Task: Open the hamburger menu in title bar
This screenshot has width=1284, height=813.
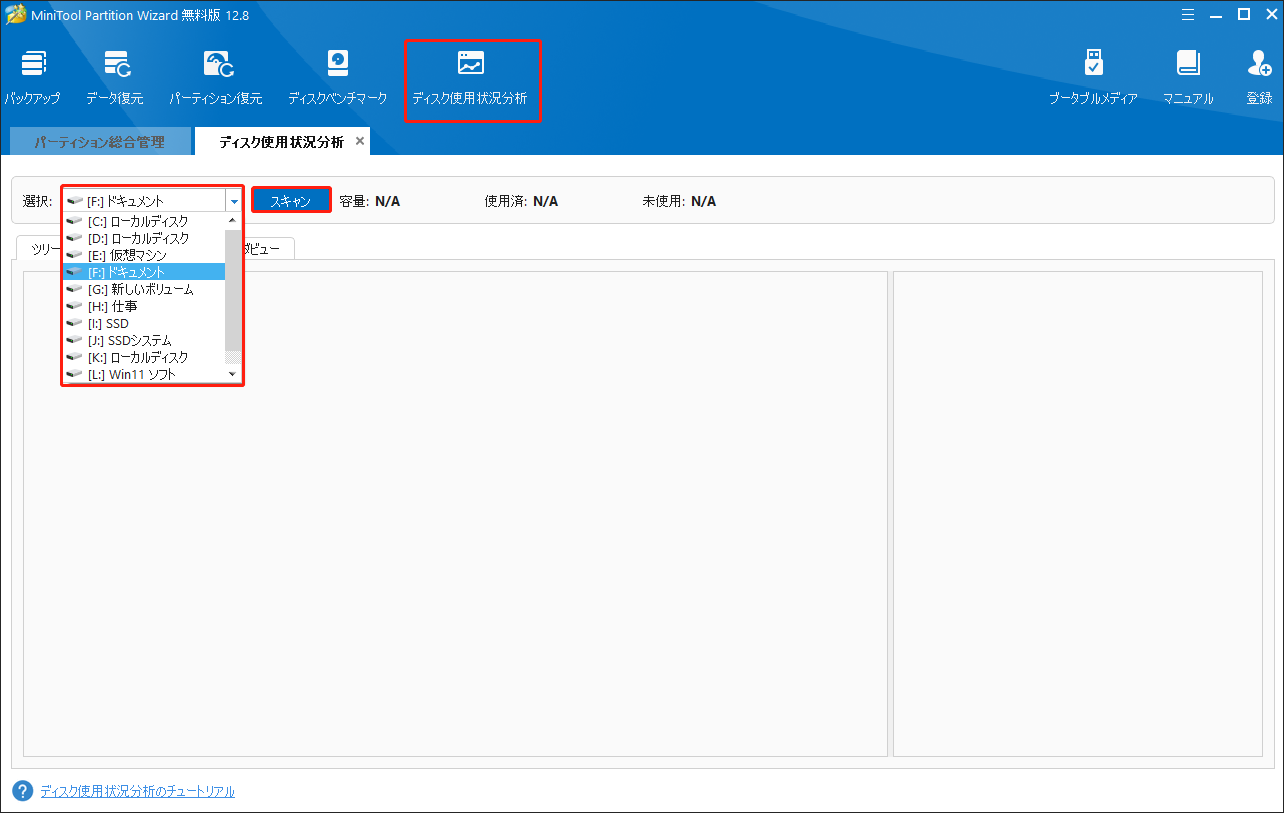Action: pyautogui.click(x=1187, y=15)
